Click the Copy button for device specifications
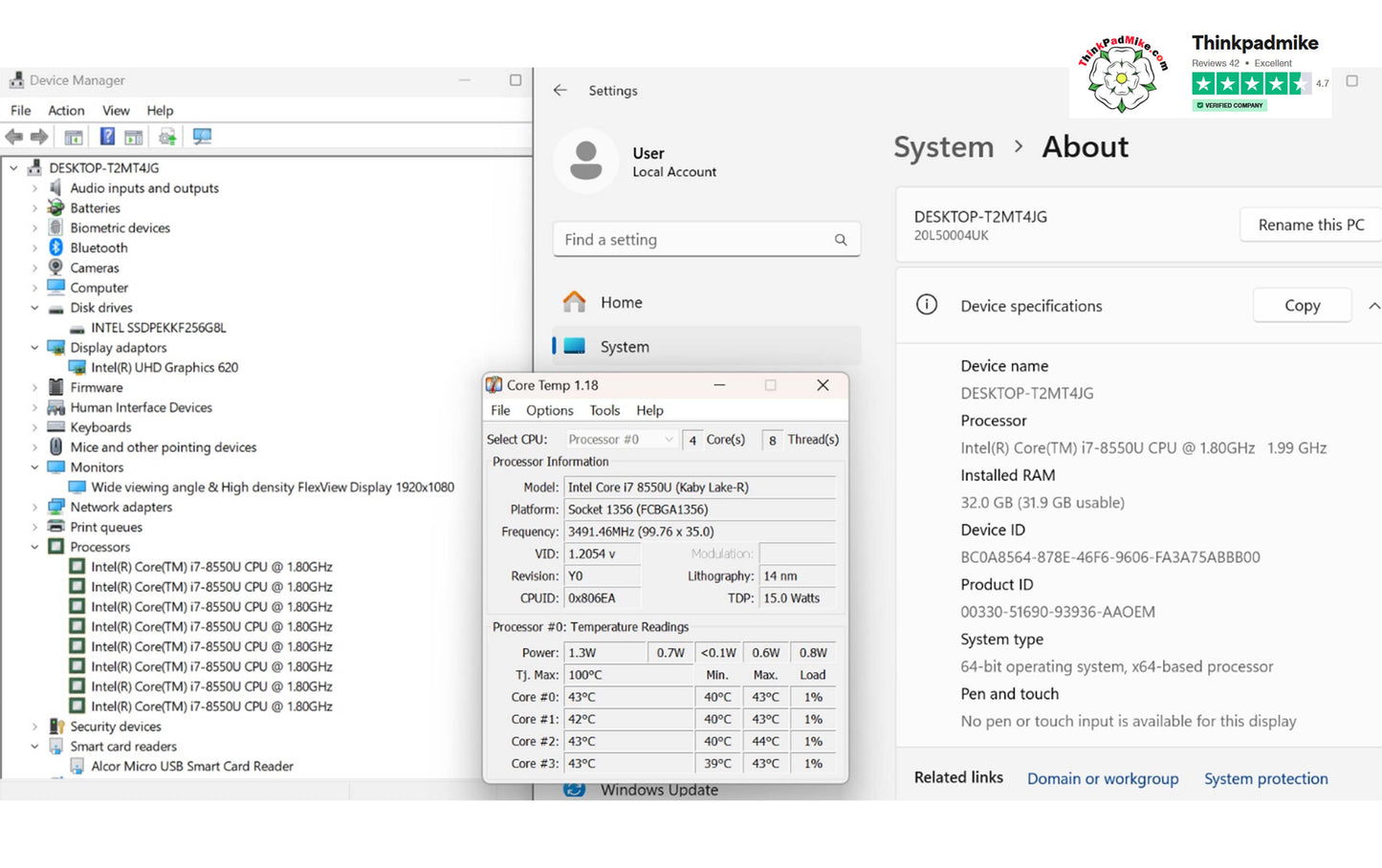 point(1302,305)
